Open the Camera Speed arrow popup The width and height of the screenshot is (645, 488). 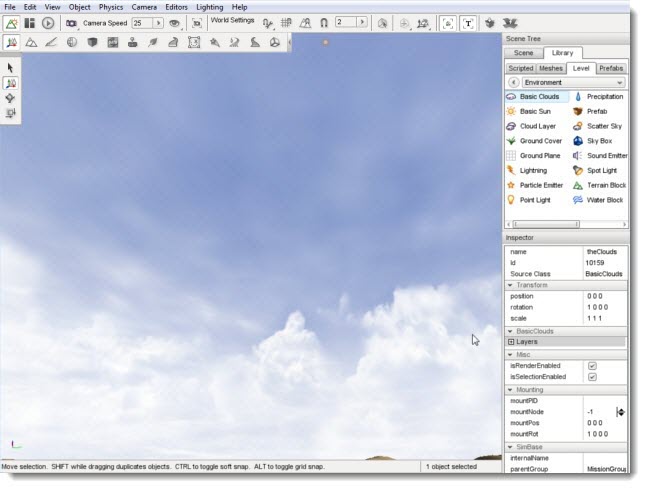coord(158,23)
